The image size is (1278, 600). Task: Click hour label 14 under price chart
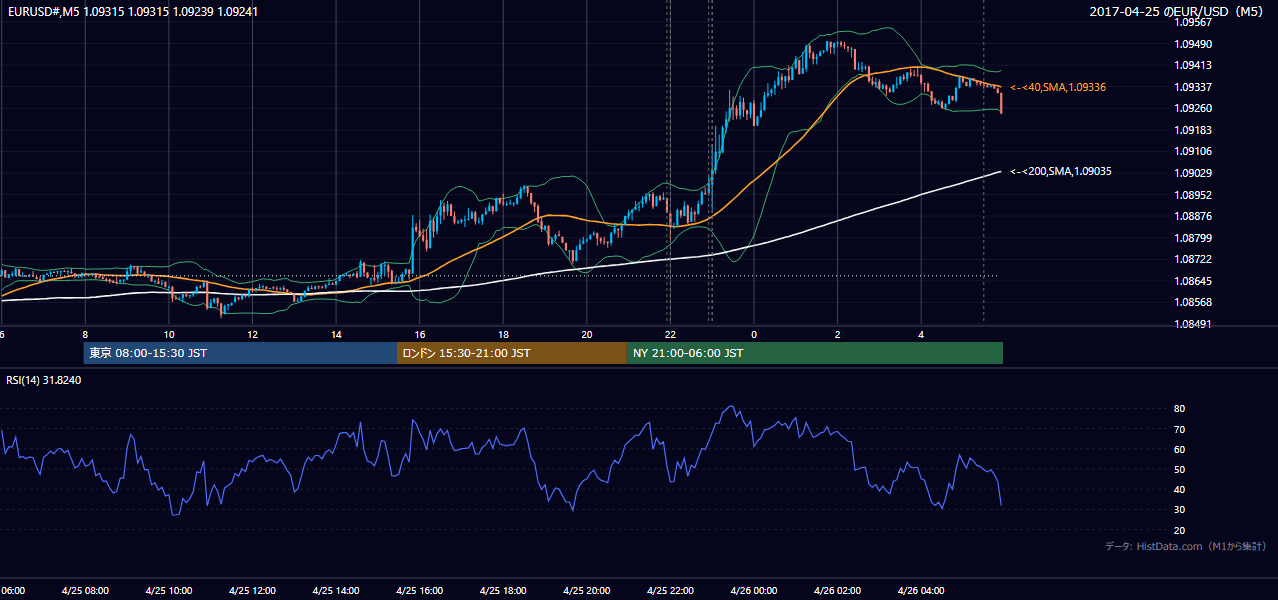[x=336, y=335]
